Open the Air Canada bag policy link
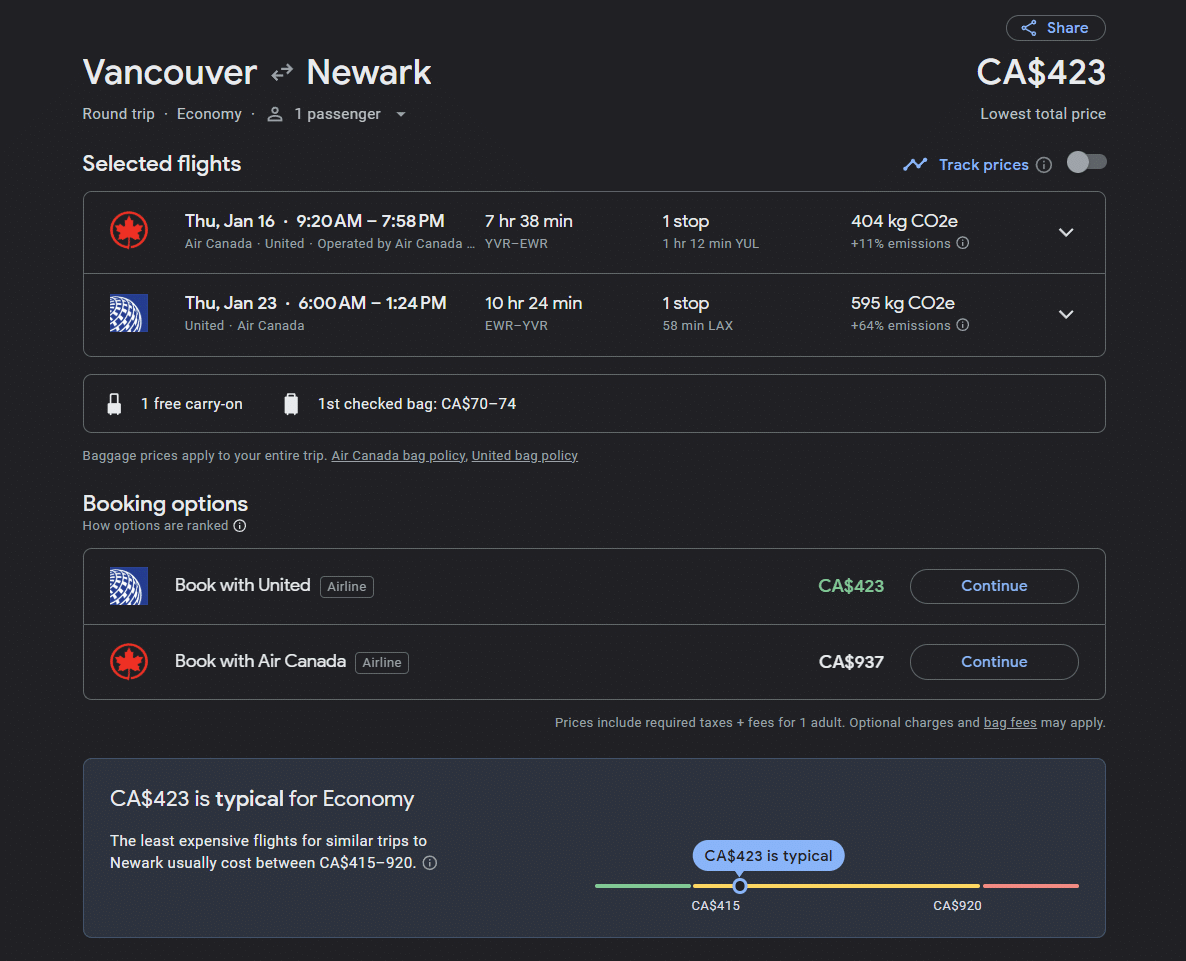 (398, 456)
